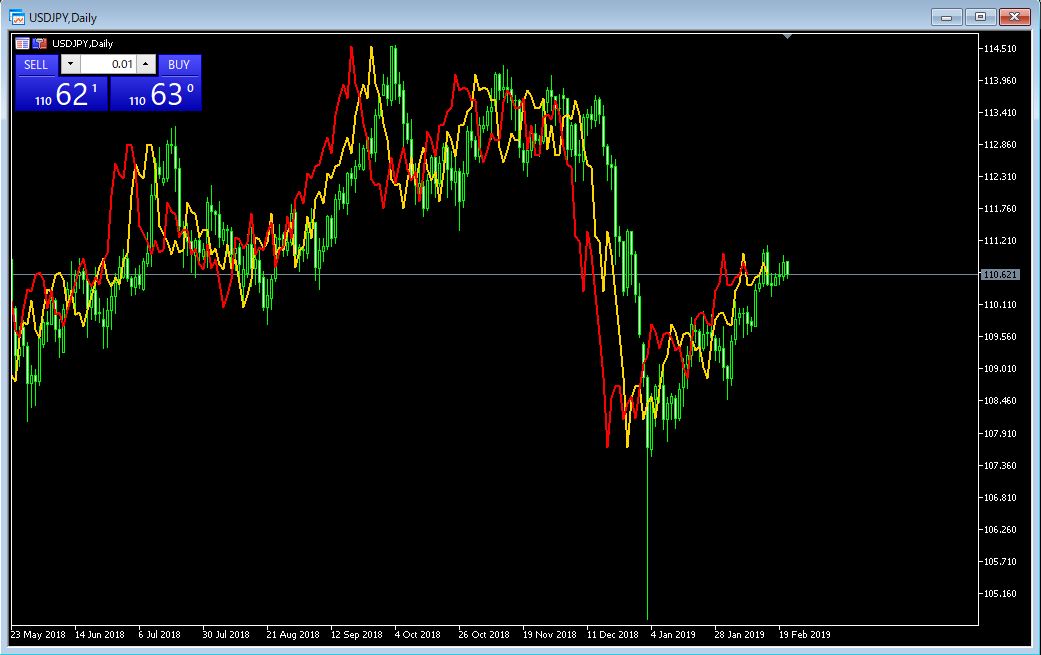This screenshot has height=655, width=1041.
Task: Close the USDJPY,Daily chart window
Action: pos(1014,17)
